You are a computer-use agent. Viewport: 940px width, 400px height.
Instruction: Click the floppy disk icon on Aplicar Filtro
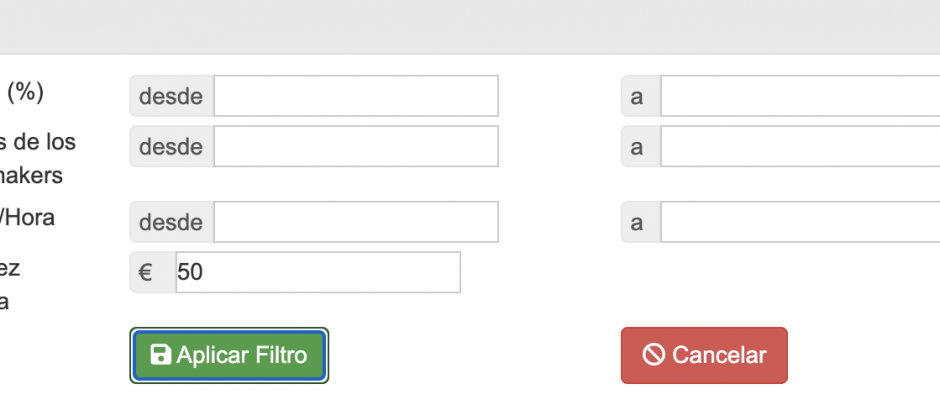[x=160, y=354]
